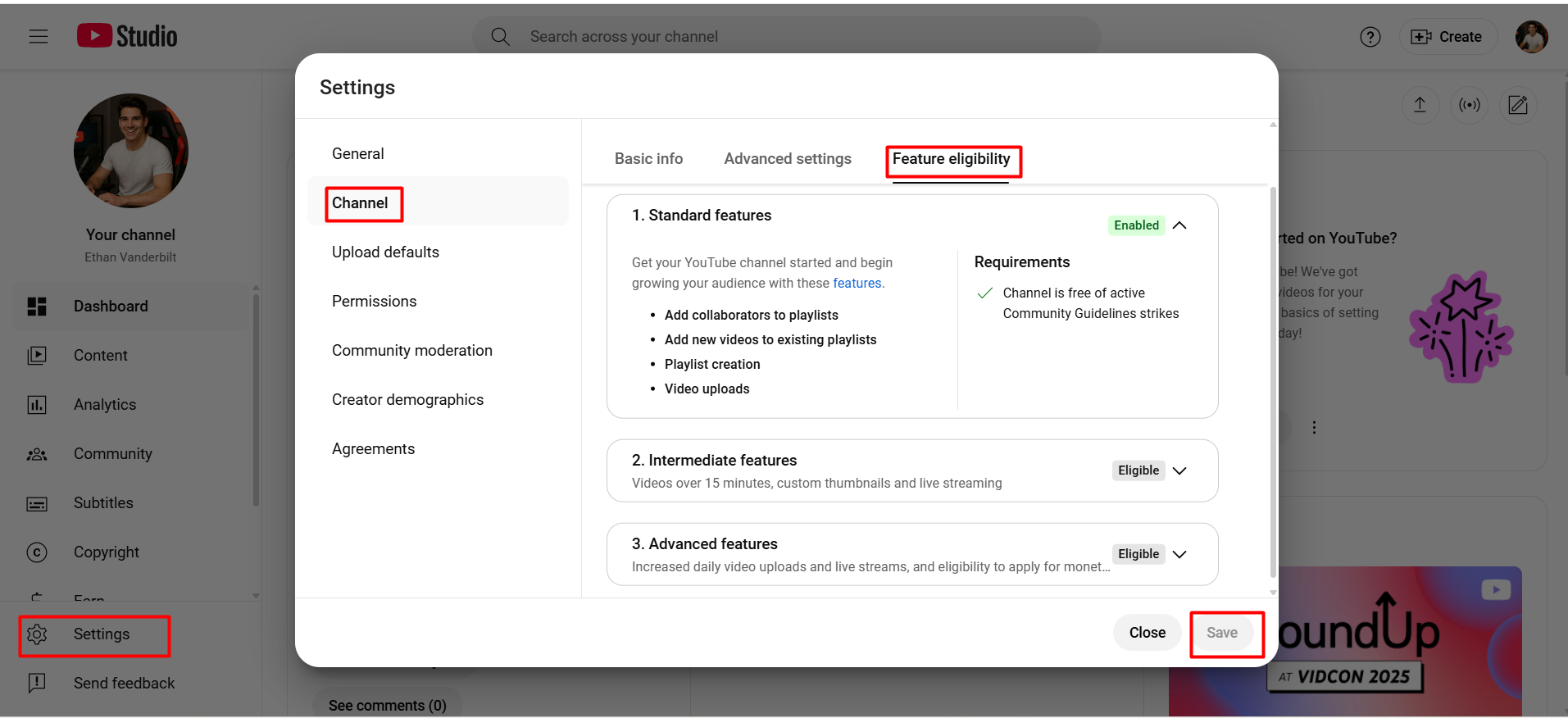Open Community moderation settings
Viewport: 1568px width, 718px height.
[411, 351]
